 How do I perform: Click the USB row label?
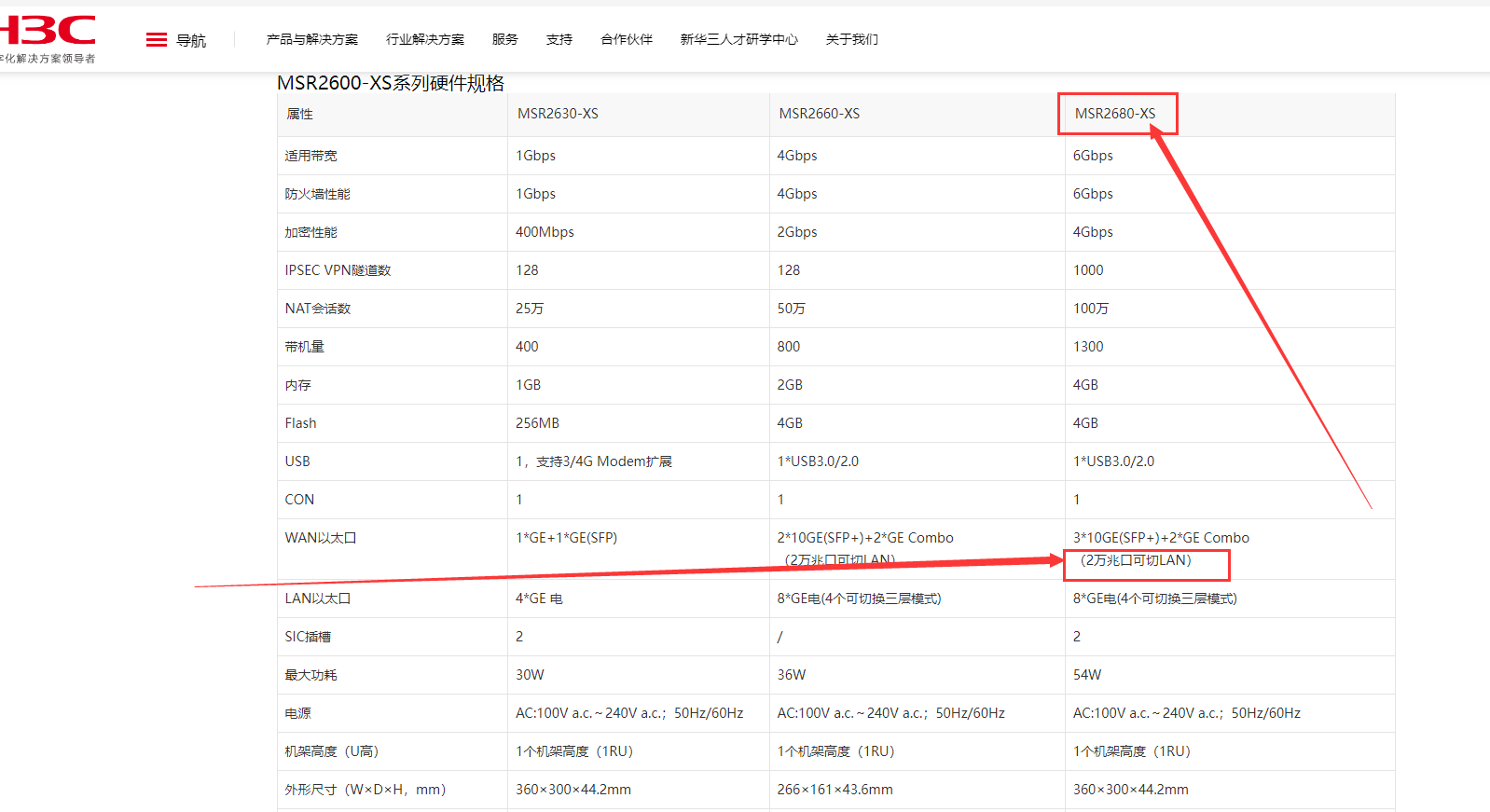(297, 461)
